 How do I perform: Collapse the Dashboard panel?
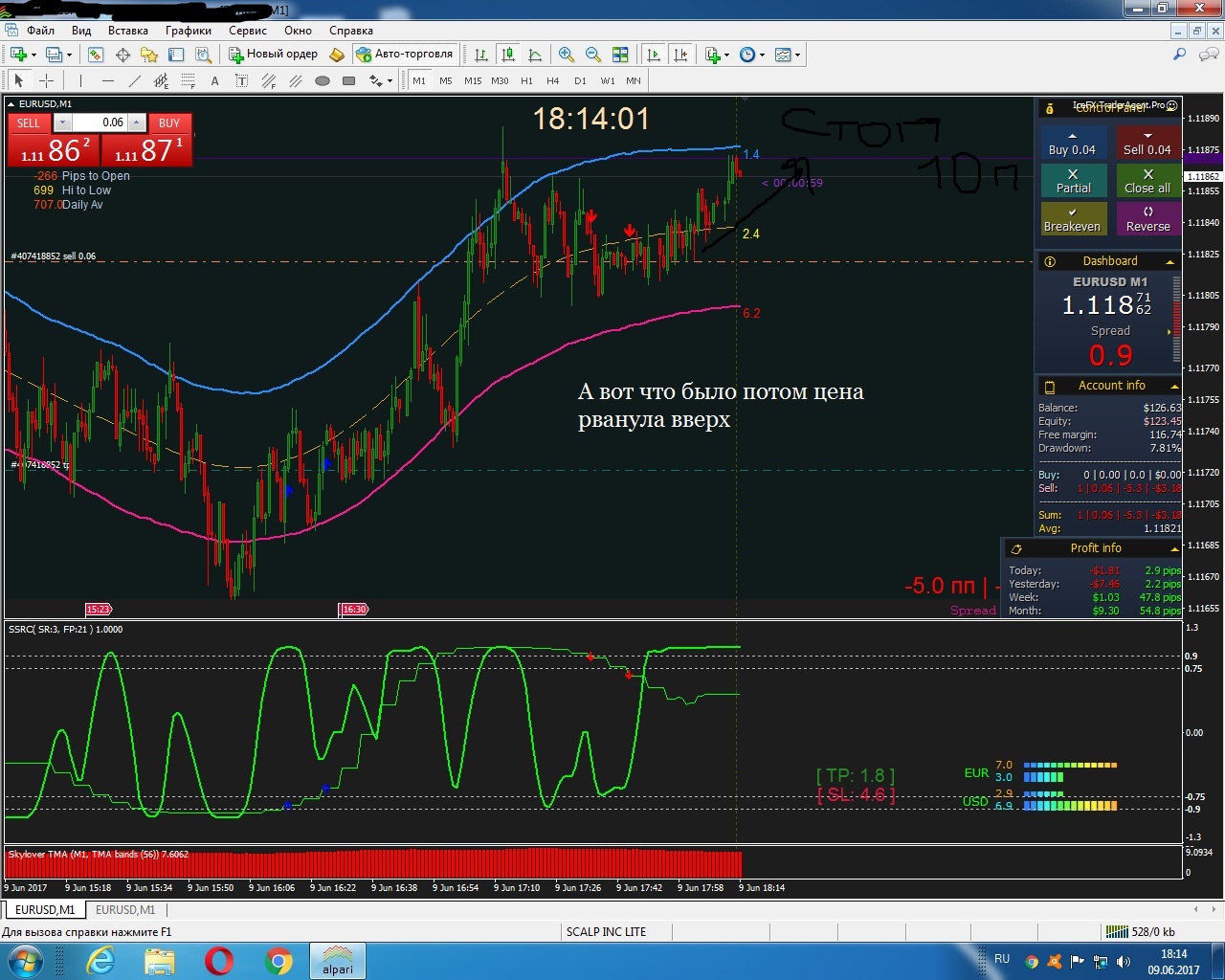(x=1169, y=261)
